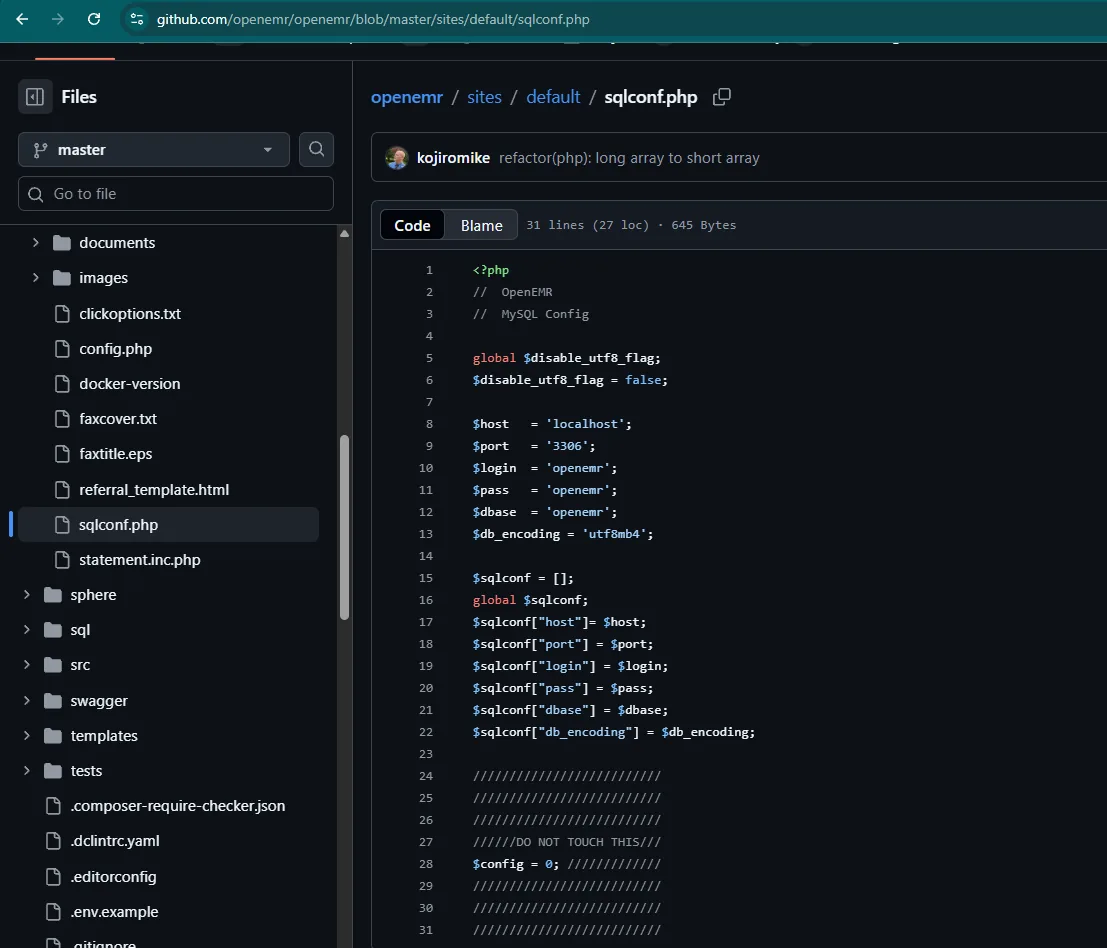1107x948 pixels.
Task: Click line number 28 in code
Action: [426, 864]
